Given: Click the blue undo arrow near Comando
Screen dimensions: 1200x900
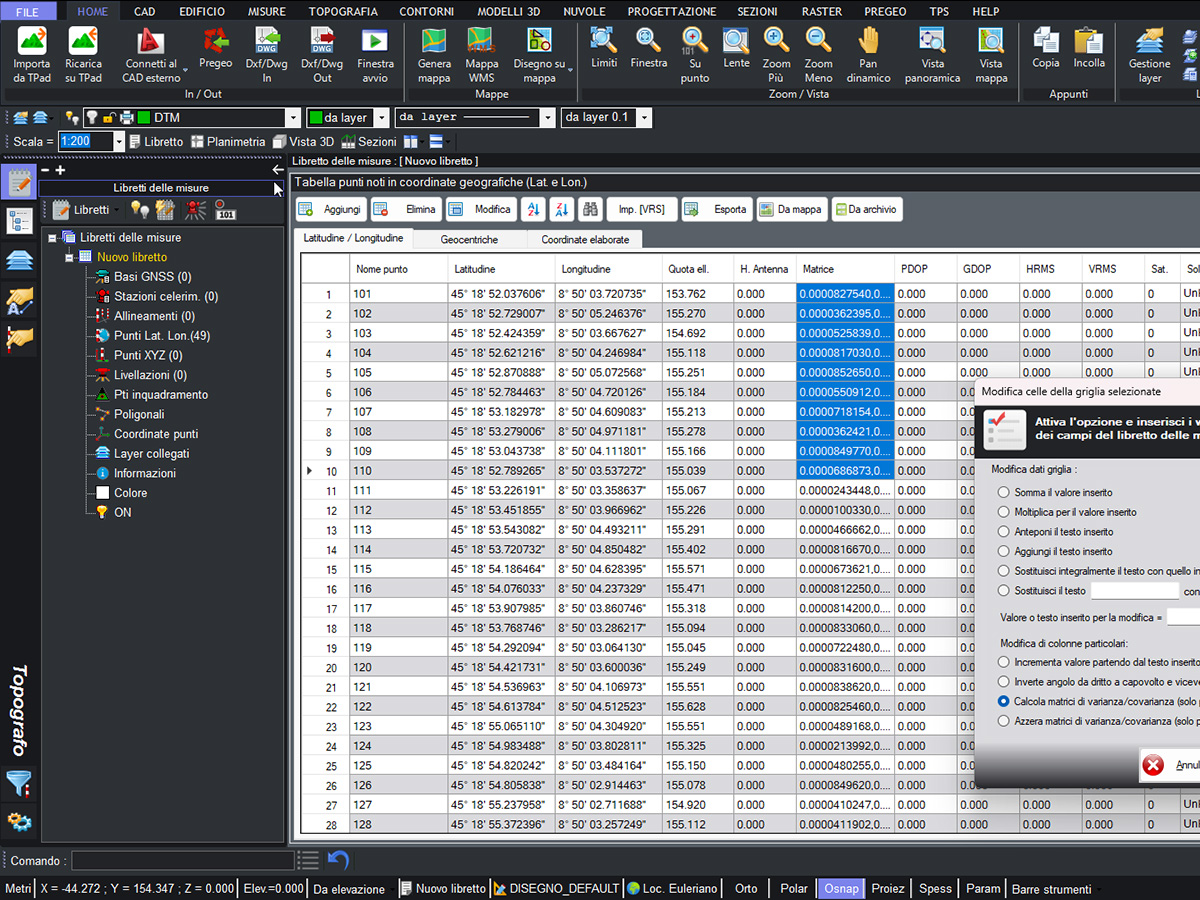Looking at the screenshot, I should pyautogui.click(x=338, y=860).
